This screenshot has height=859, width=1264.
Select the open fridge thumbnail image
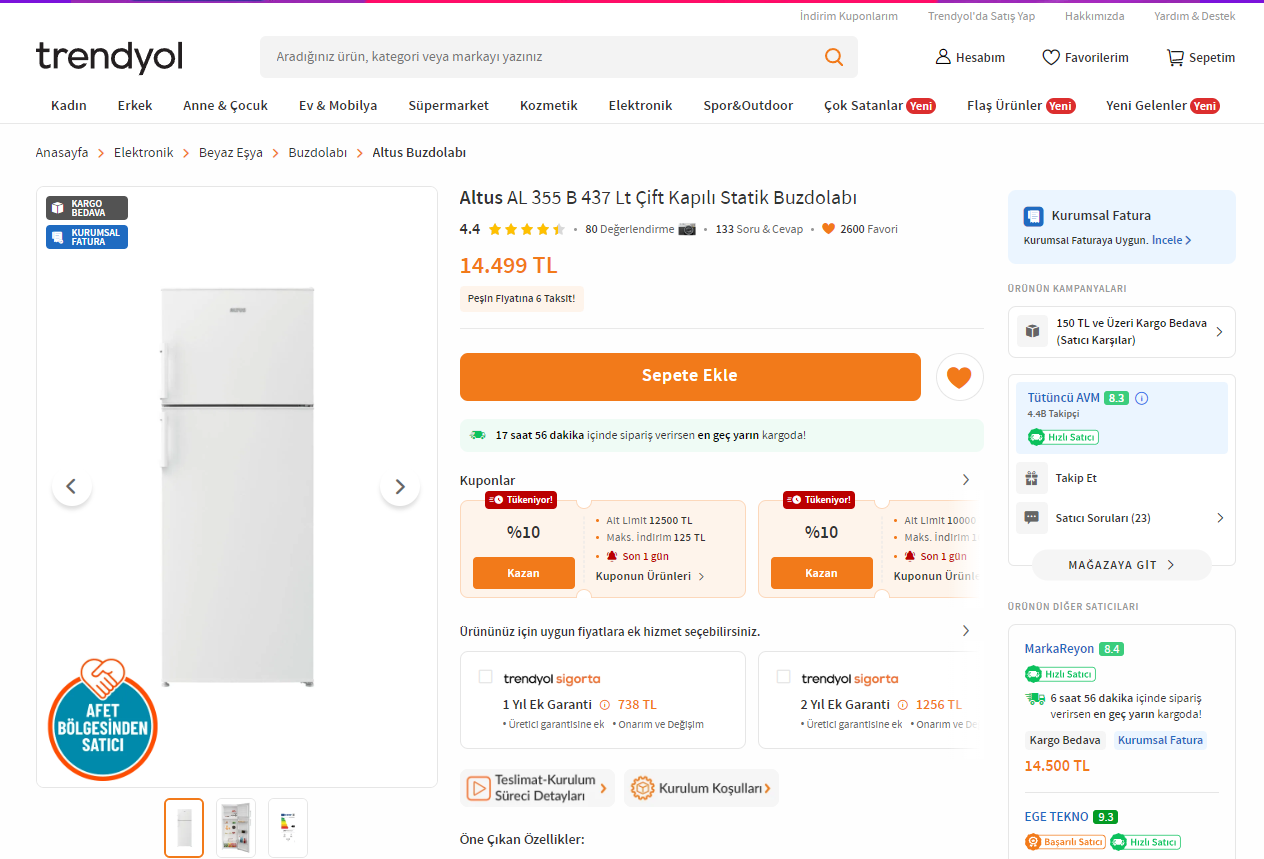pyautogui.click(x=236, y=827)
